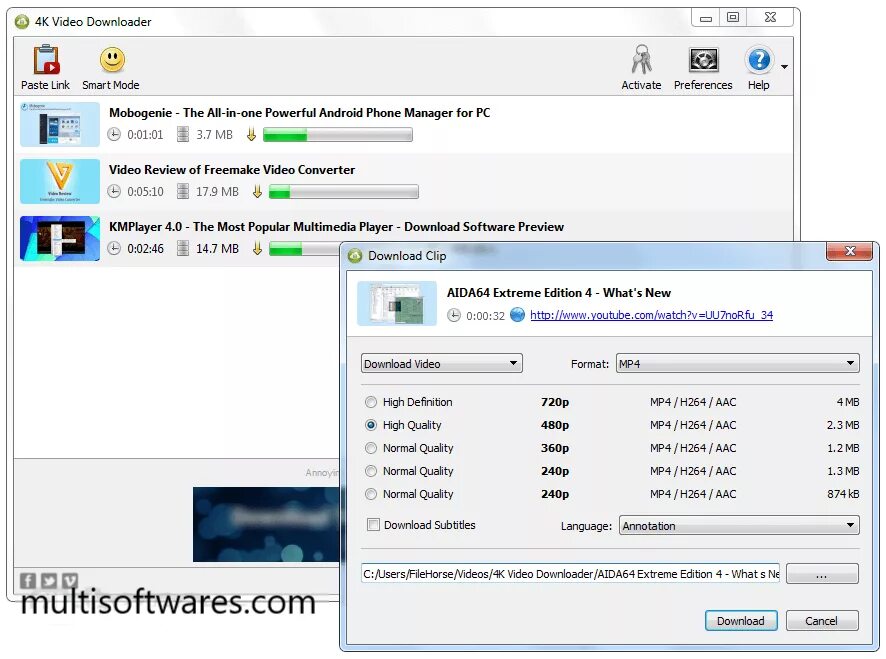
Task: Click the Download button in dialog
Action: (741, 621)
